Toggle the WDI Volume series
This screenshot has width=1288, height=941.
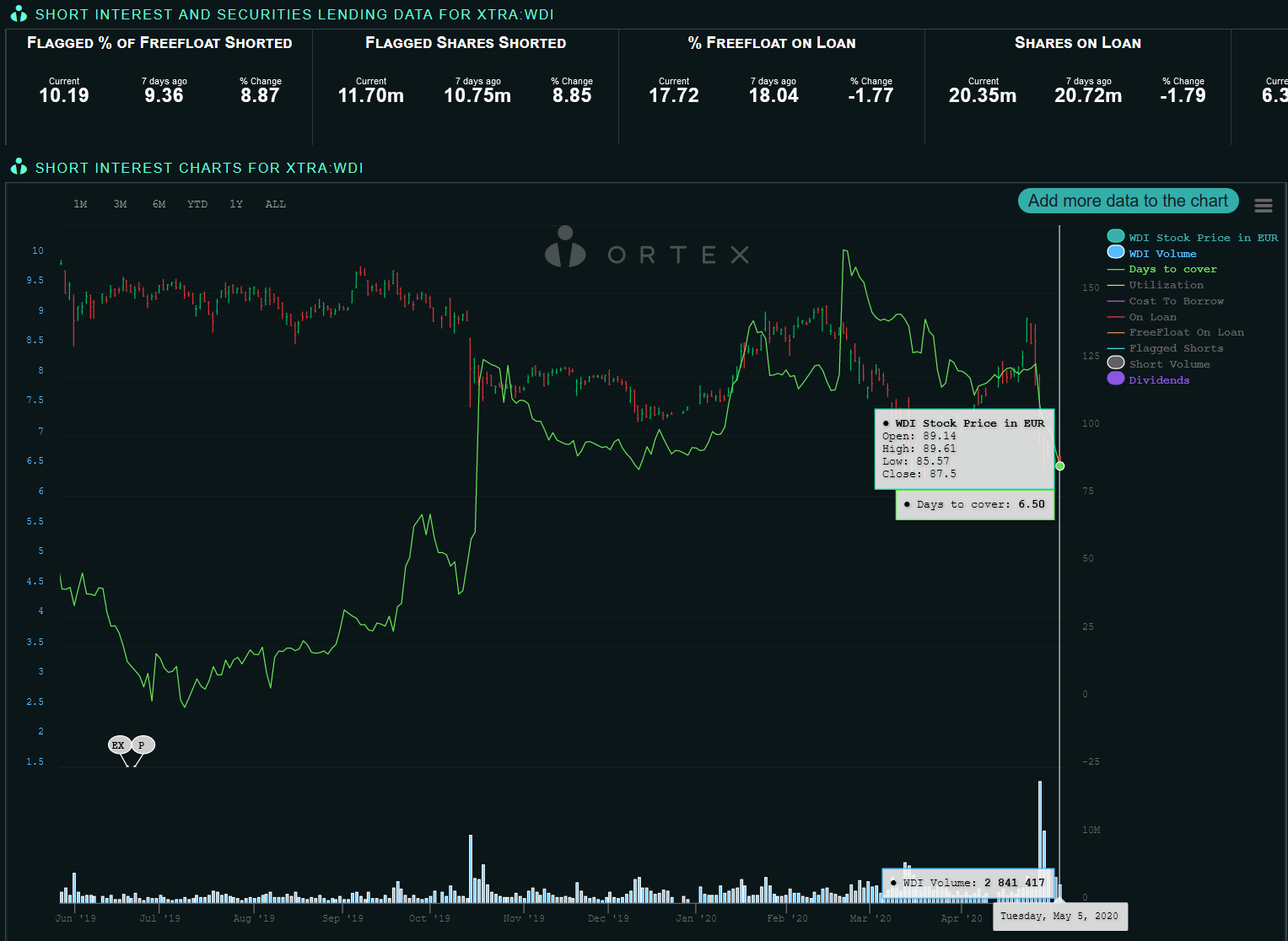tap(1162, 254)
